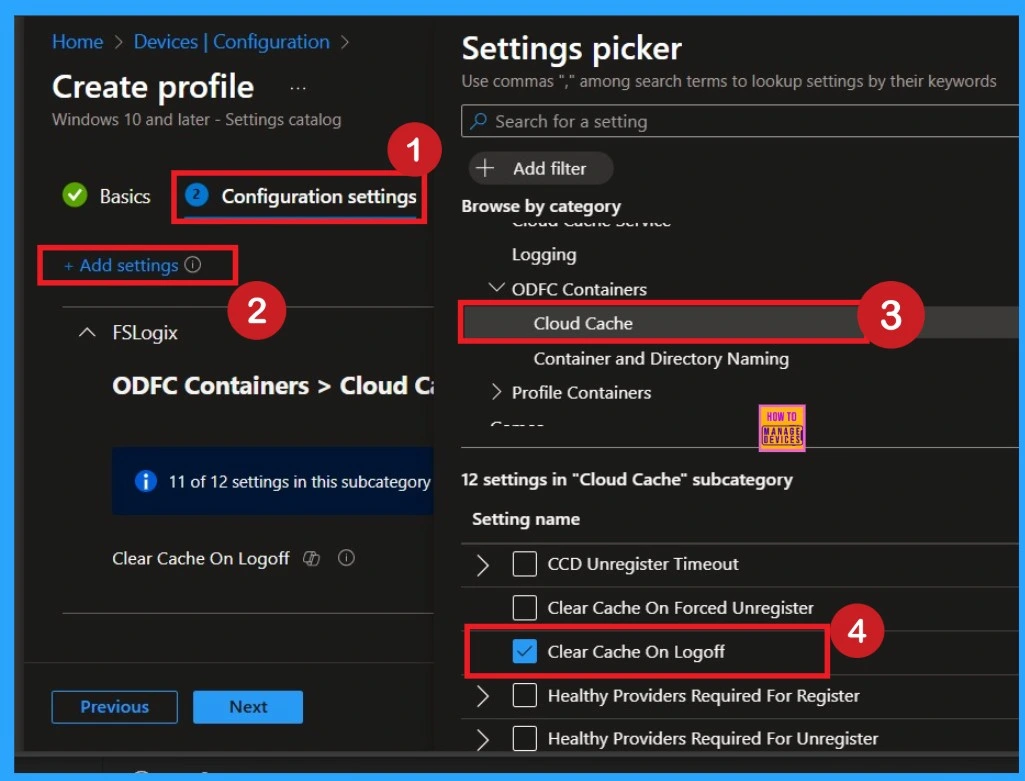Open the ellipsis menu beside Create profile
This screenshot has height=781, width=1025.
pyautogui.click(x=298, y=88)
